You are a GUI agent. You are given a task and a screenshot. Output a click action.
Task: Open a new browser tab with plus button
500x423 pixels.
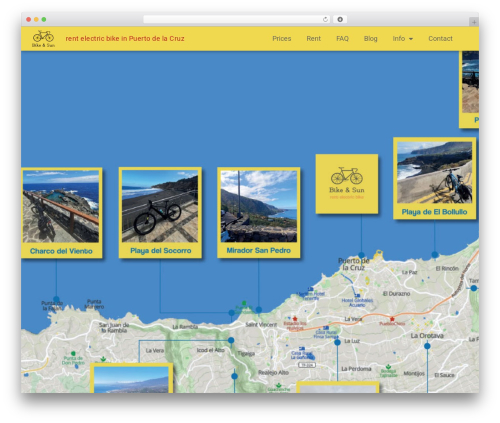click(x=474, y=22)
